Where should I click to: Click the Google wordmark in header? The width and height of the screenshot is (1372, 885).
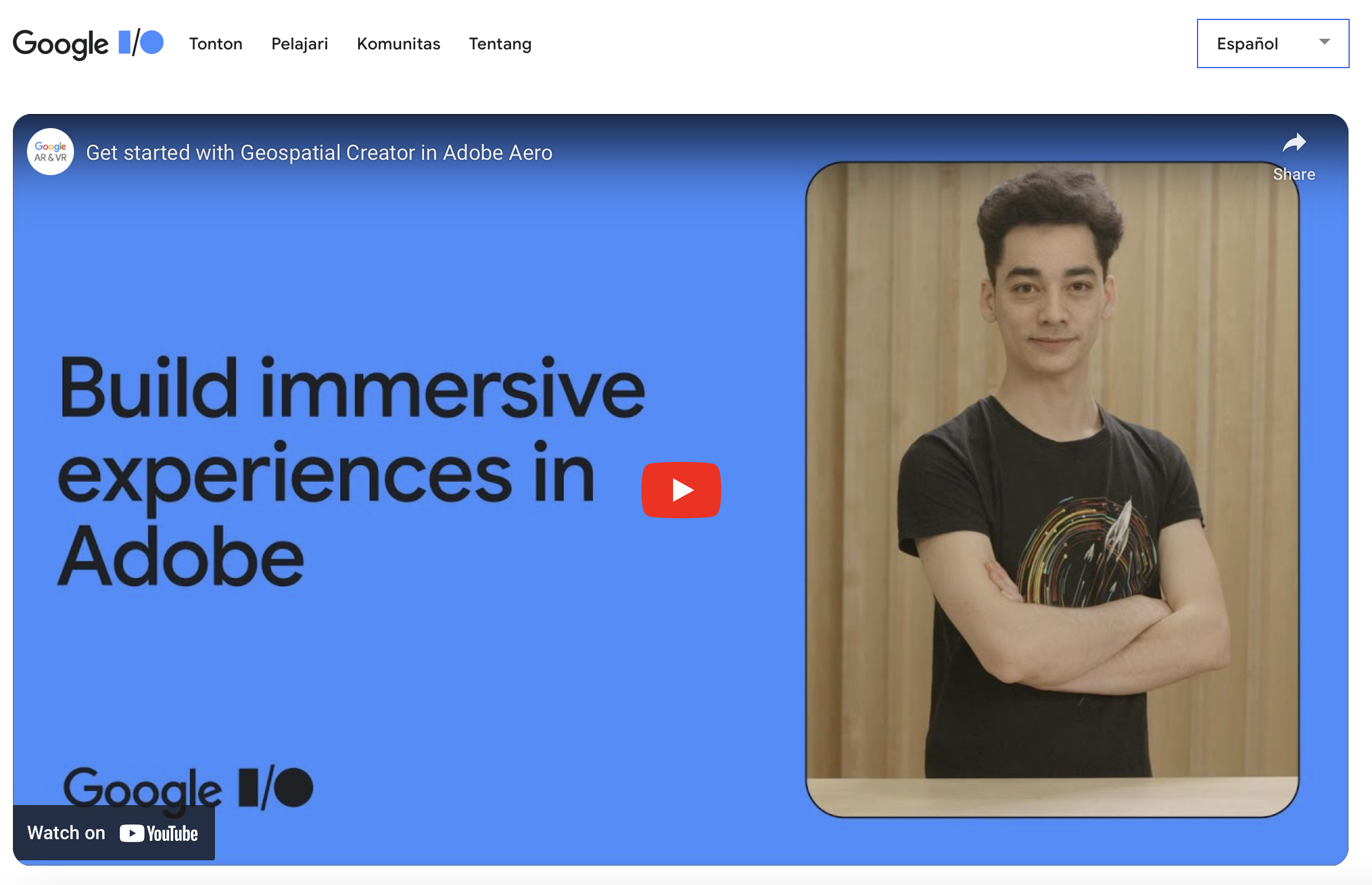(60, 43)
